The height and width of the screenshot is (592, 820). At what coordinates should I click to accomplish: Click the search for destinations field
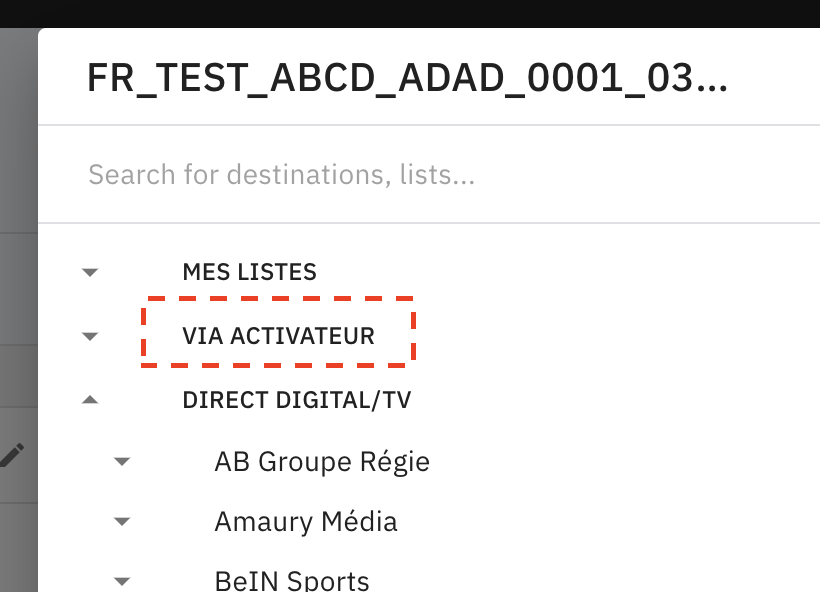point(283,174)
